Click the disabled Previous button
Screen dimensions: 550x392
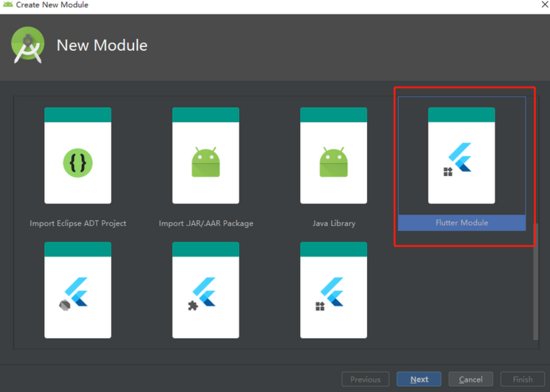coord(365,379)
